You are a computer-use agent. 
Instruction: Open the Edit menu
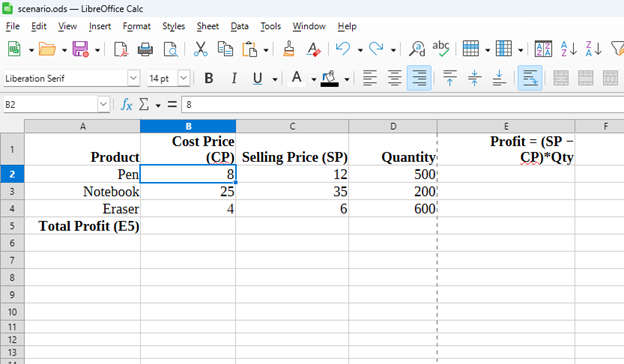[x=39, y=26]
